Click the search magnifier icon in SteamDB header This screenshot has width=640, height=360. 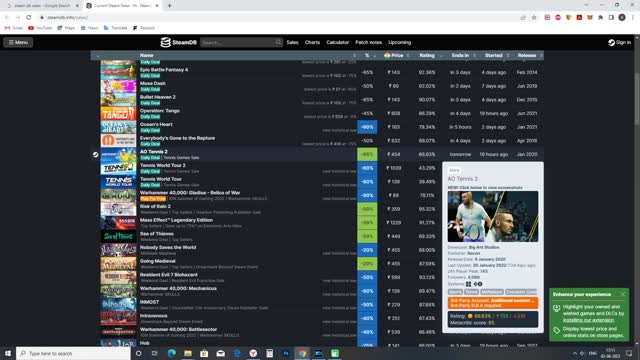coord(278,42)
